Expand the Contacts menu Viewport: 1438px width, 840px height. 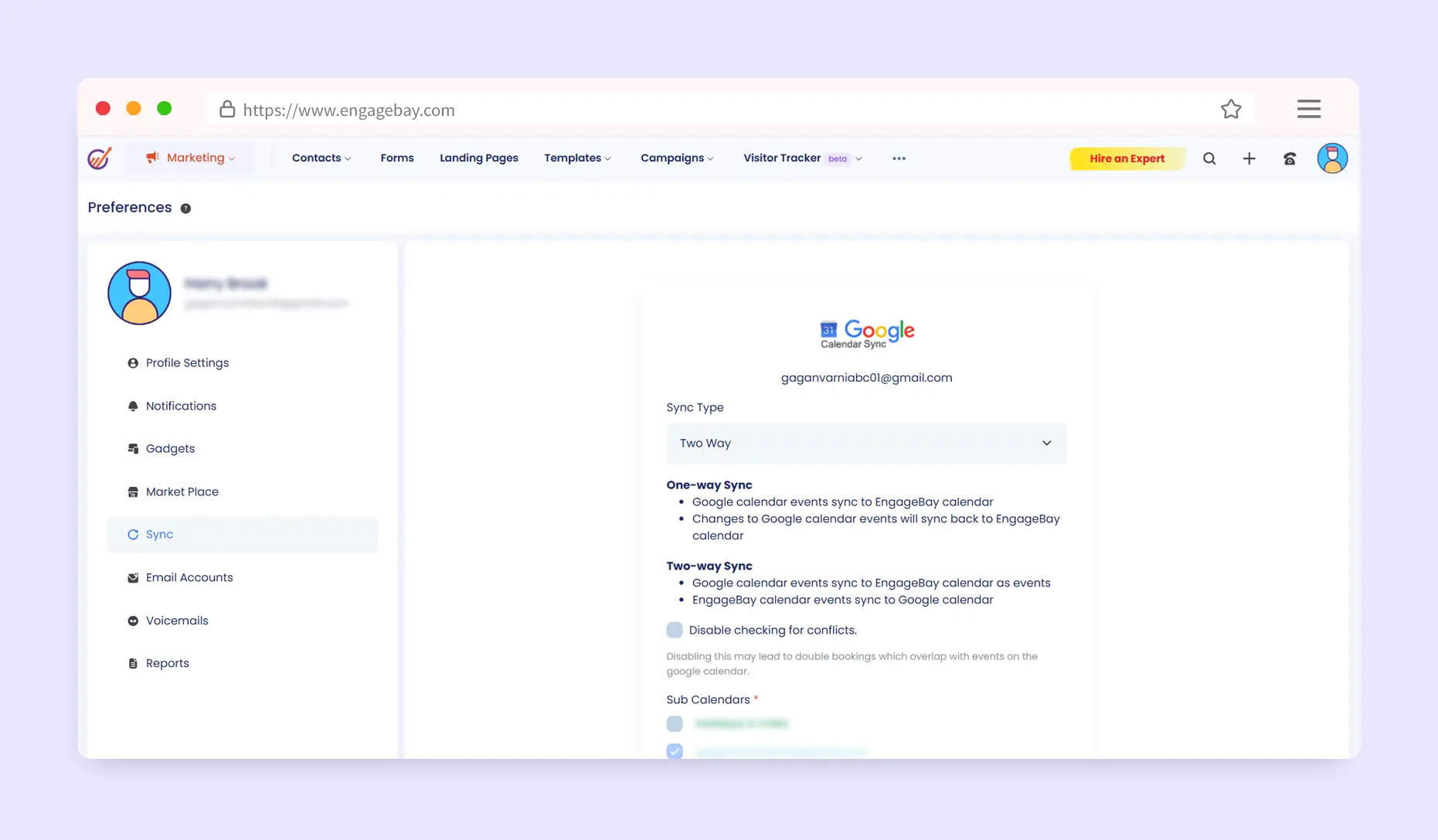pyautogui.click(x=321, y=158)
